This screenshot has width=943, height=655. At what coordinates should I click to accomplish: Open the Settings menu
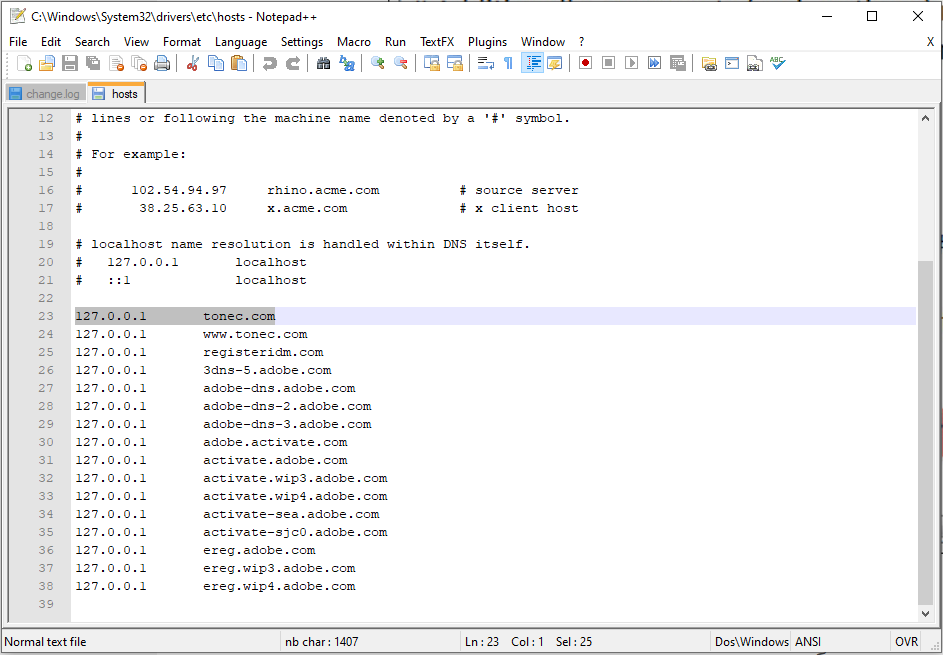pyautogui.click(x=302, y=42)
